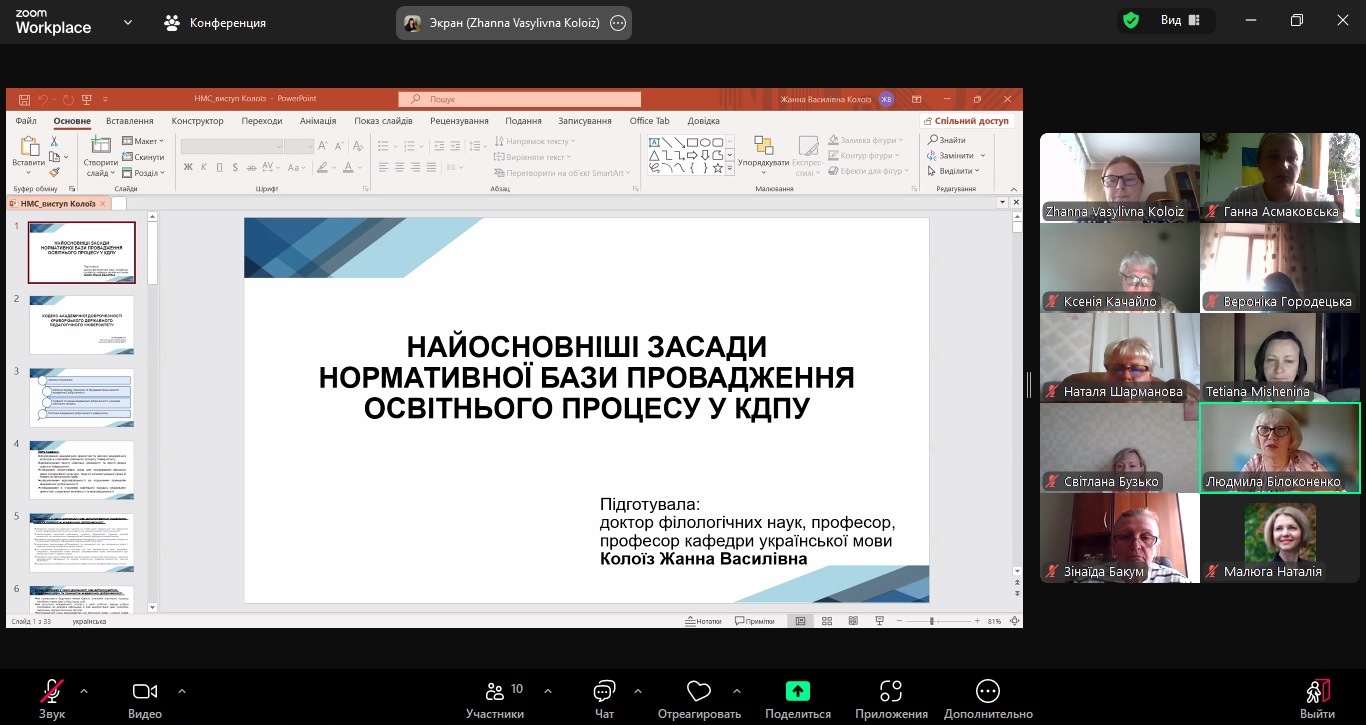The width and height of the screenshot is (1366, 725).
Task: Open the Чат chat panel
Action: [x=604, y=699]
